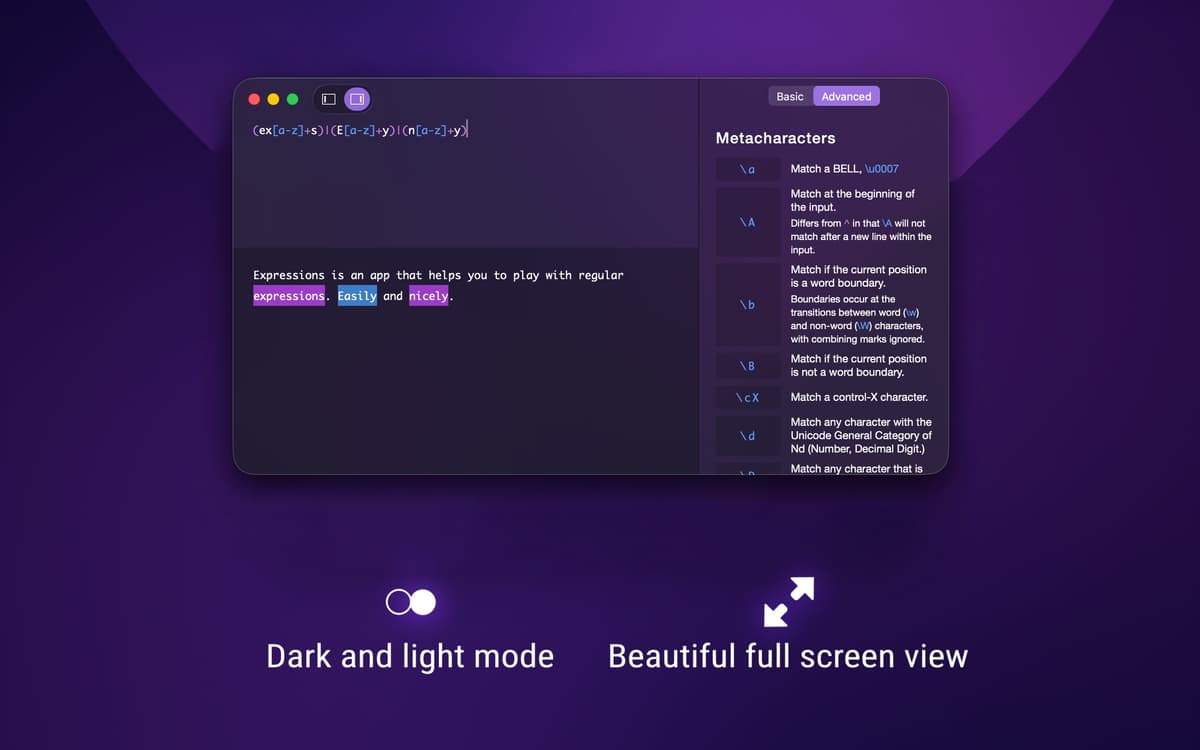The image size is (1200, 750).
Task: Select the lowercase \a BELL metacharacter cell
Action: coord(747,169)
